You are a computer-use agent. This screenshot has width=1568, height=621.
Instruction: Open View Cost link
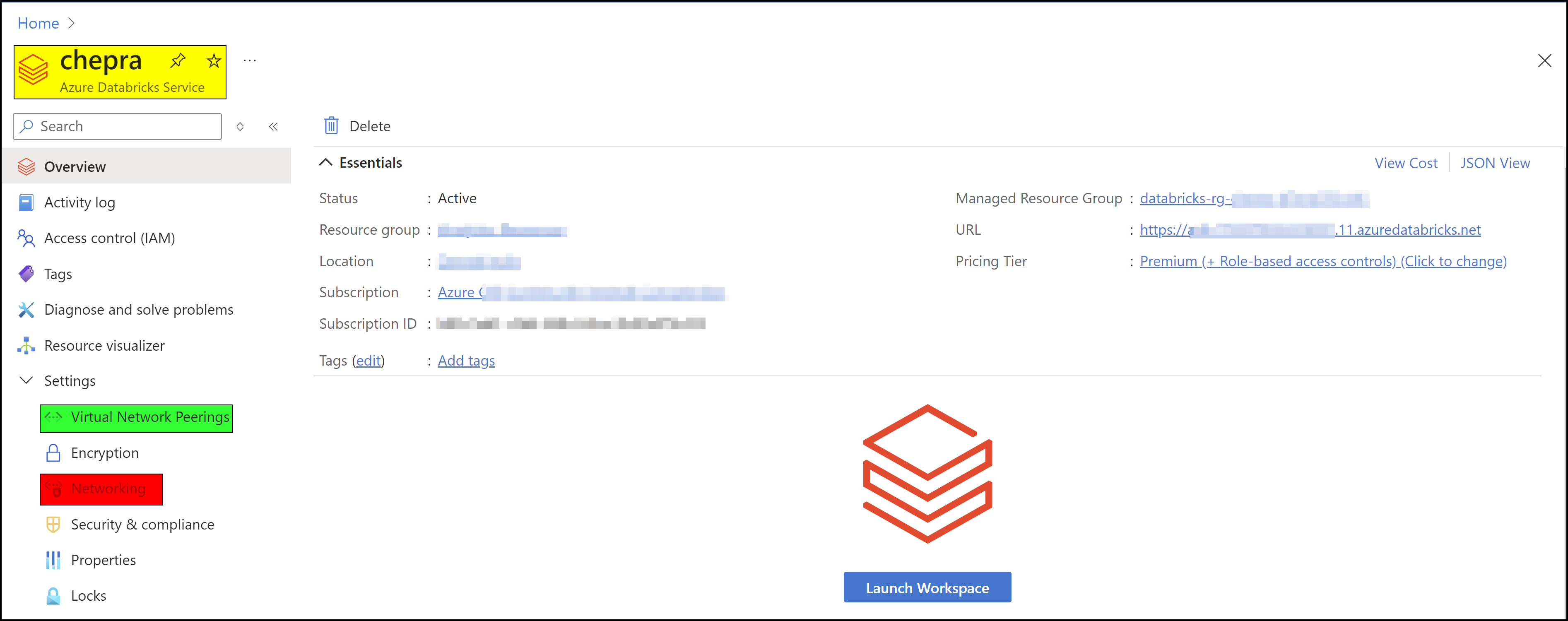click(1405, 163)
